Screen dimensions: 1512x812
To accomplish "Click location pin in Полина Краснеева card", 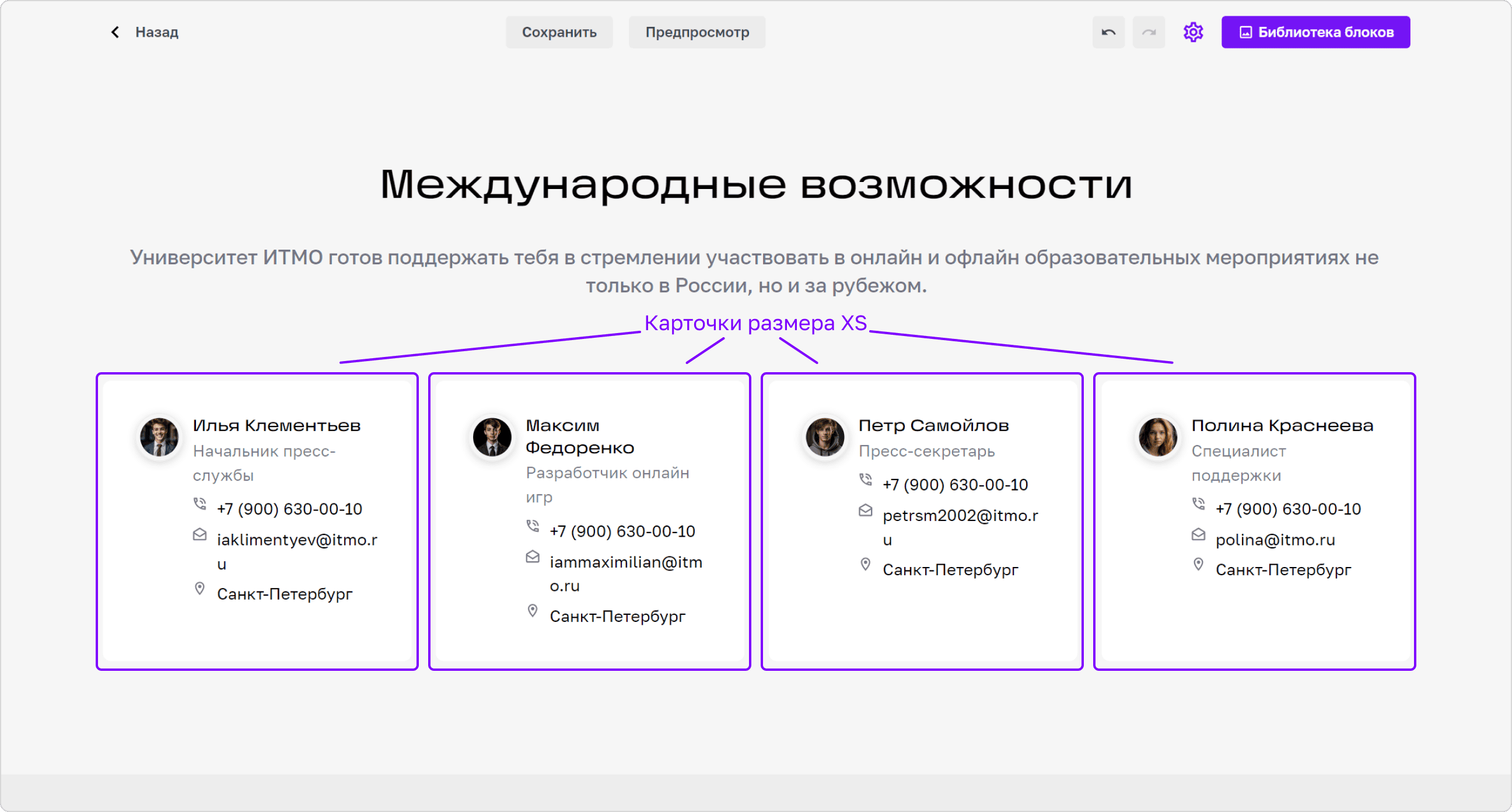I will coord(1198,565).
